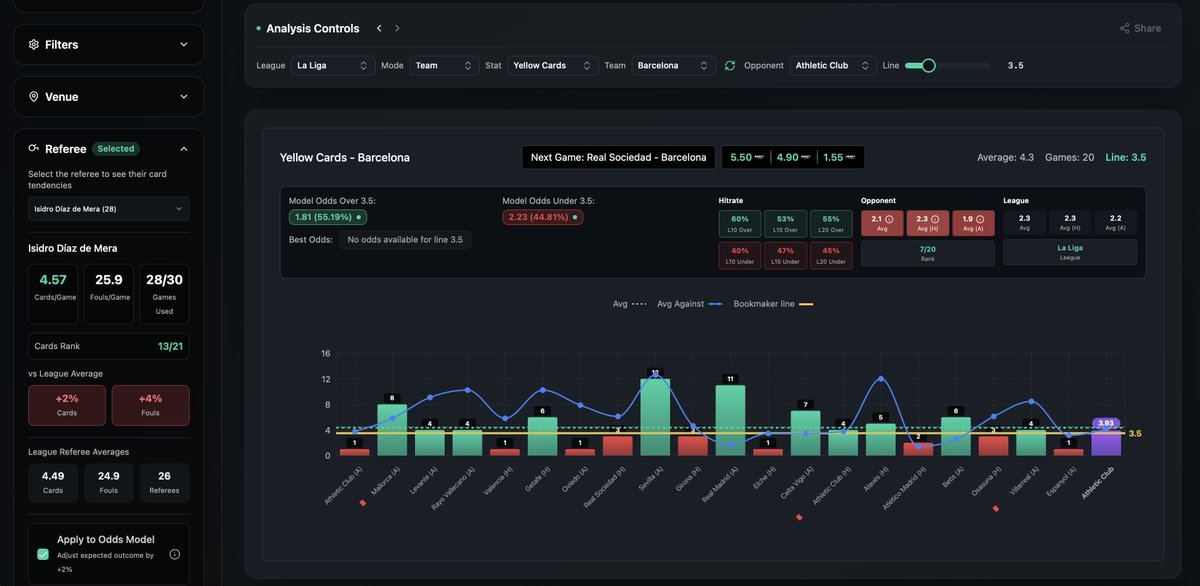Image resolution: width=1200 pixels, height=586 pixels.
Task: Toggle Bookmaker line legend entry
Action: click(773, 304)
